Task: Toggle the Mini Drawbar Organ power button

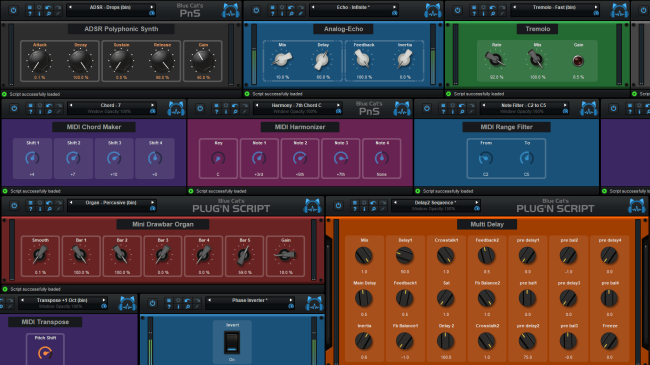Action: tap(14, 206)
